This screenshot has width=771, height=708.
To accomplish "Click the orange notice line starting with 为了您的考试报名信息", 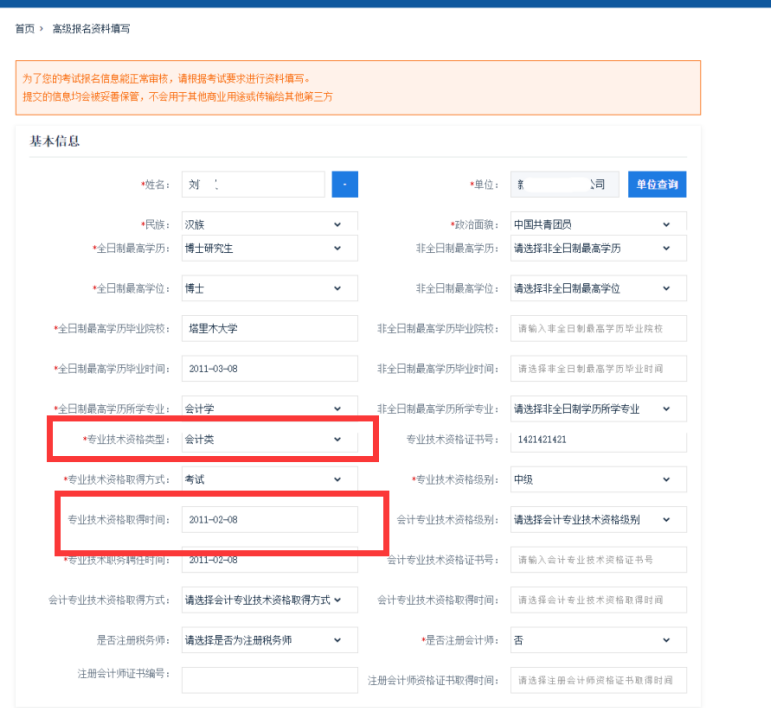I will (x=166, y=79).
